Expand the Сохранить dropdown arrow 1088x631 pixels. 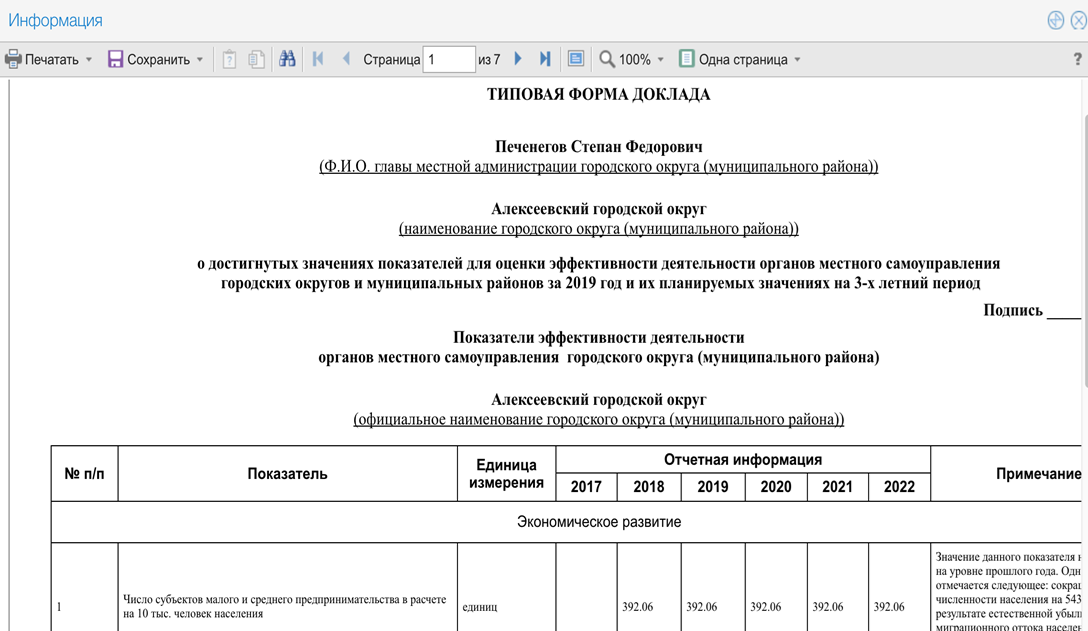click(x=200, y=60)
